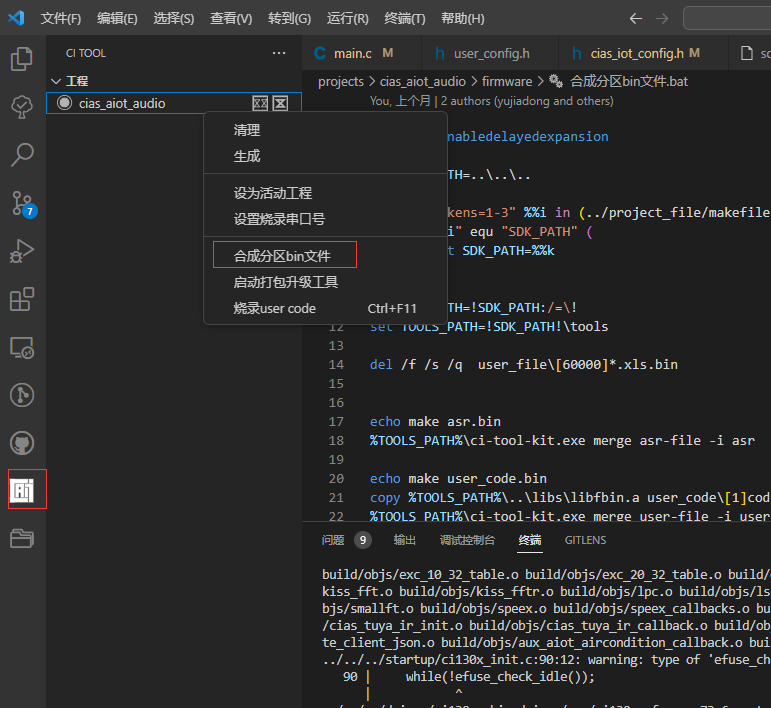The width and height of the screenshot is (771, 708).
Task: Open the folder icon at bottom of activity bar
Action: [22, 538]
